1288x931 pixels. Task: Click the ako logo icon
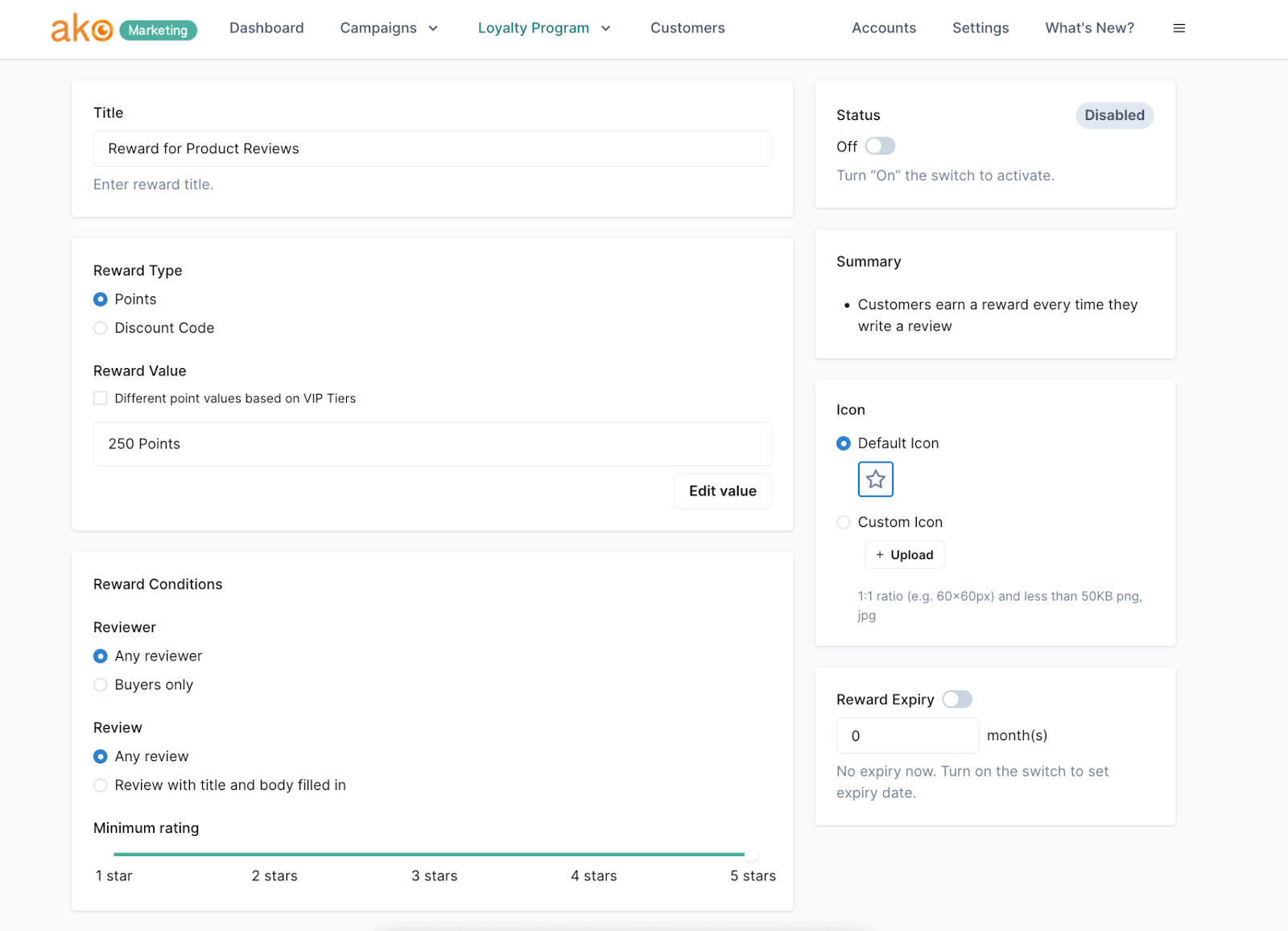click(81, 28)
